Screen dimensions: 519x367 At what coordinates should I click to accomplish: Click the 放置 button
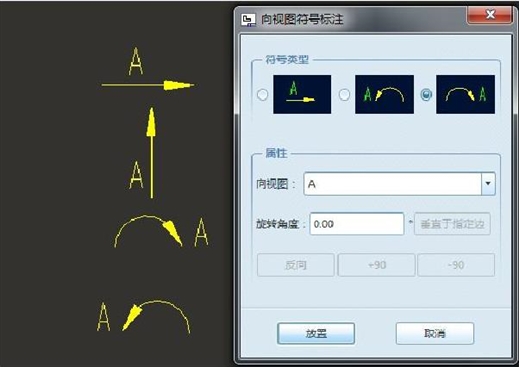(x=316, y=333)
